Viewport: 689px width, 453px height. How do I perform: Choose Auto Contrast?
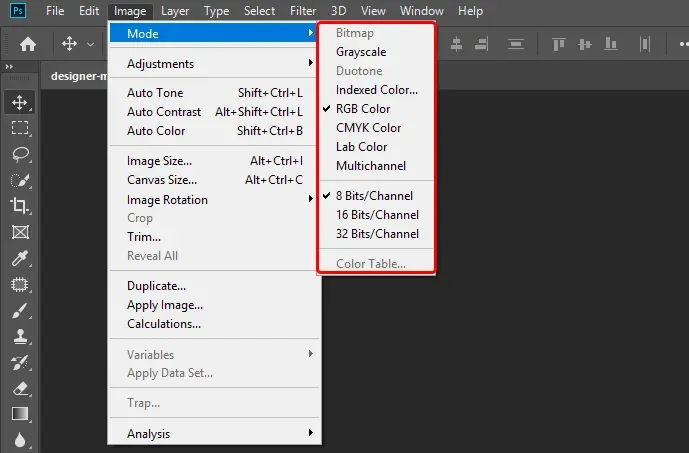[x=213, y=112]
